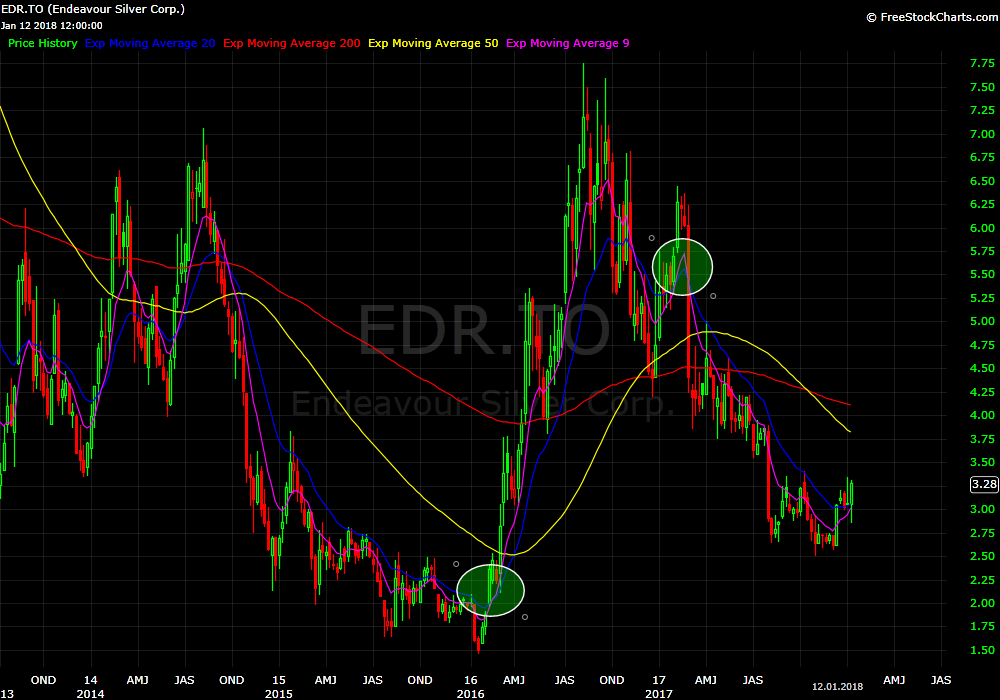Open the FreeStockCharts.com copyright text
The height and width of the screenshot is (700, 1000).
point(932,17)
